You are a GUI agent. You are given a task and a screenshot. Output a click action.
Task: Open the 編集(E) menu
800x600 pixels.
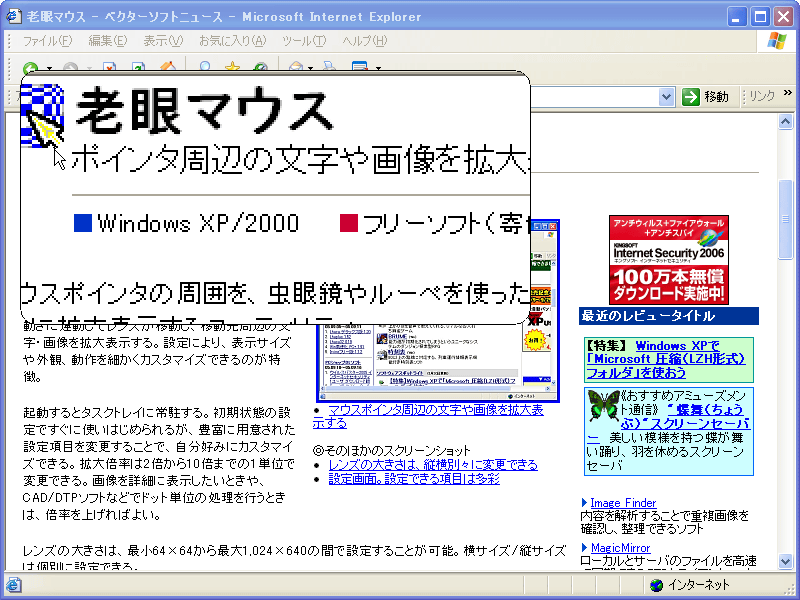(107, 40)
